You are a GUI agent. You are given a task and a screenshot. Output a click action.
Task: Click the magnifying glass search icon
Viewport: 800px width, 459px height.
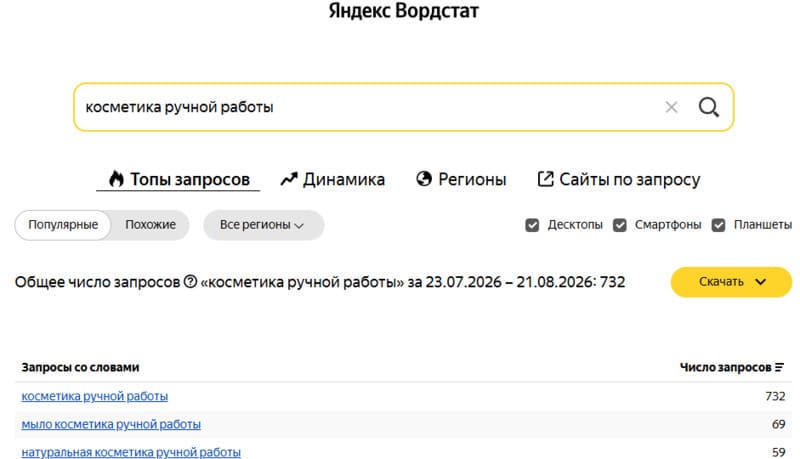click(709, 107)
